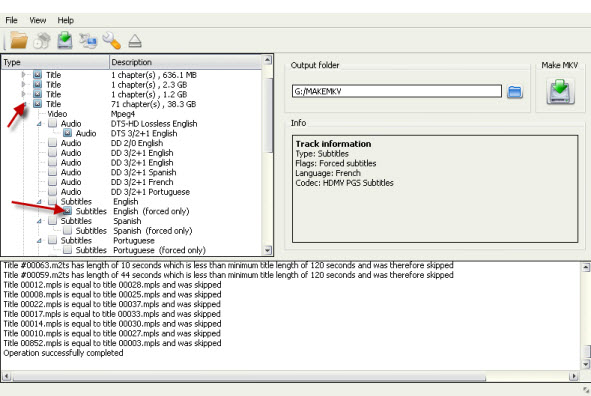The height and width of the screenshot is (396, 591).
Task: Toggle checkbox for the 2.3 GB title
Action: click(x=37, y=84)
